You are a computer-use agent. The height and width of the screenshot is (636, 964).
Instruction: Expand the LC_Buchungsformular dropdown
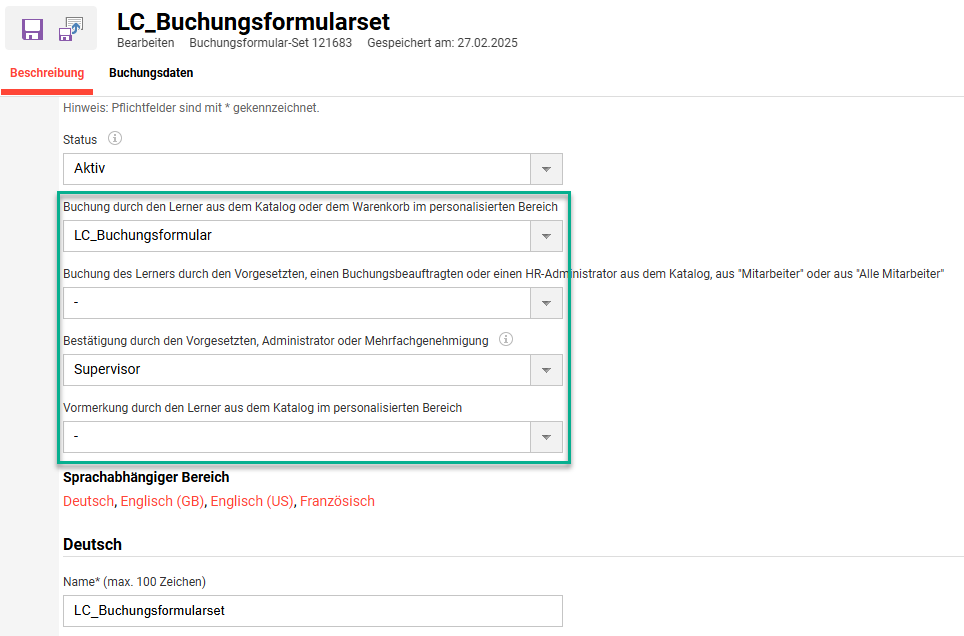[546, 236]
